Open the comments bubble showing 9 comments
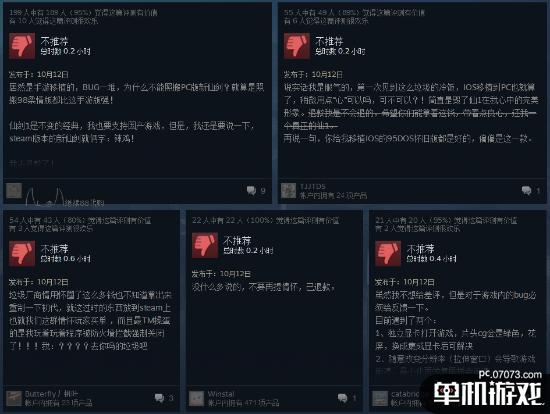Image resolution: width=550 pixels, height=414 pixels. click(x=251, y=191)
